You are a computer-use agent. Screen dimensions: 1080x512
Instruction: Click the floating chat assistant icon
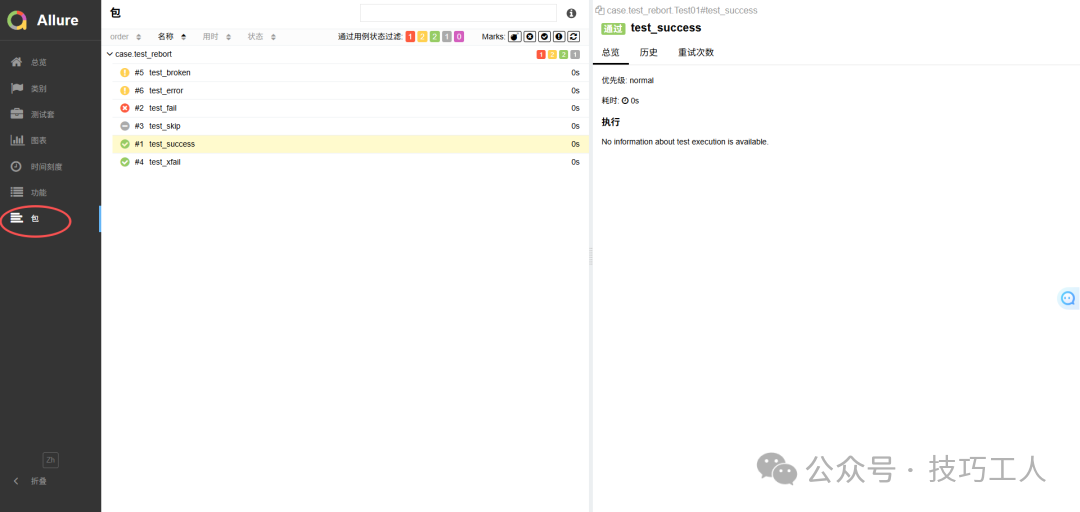pyautogui.click(x=1068, y=298)
